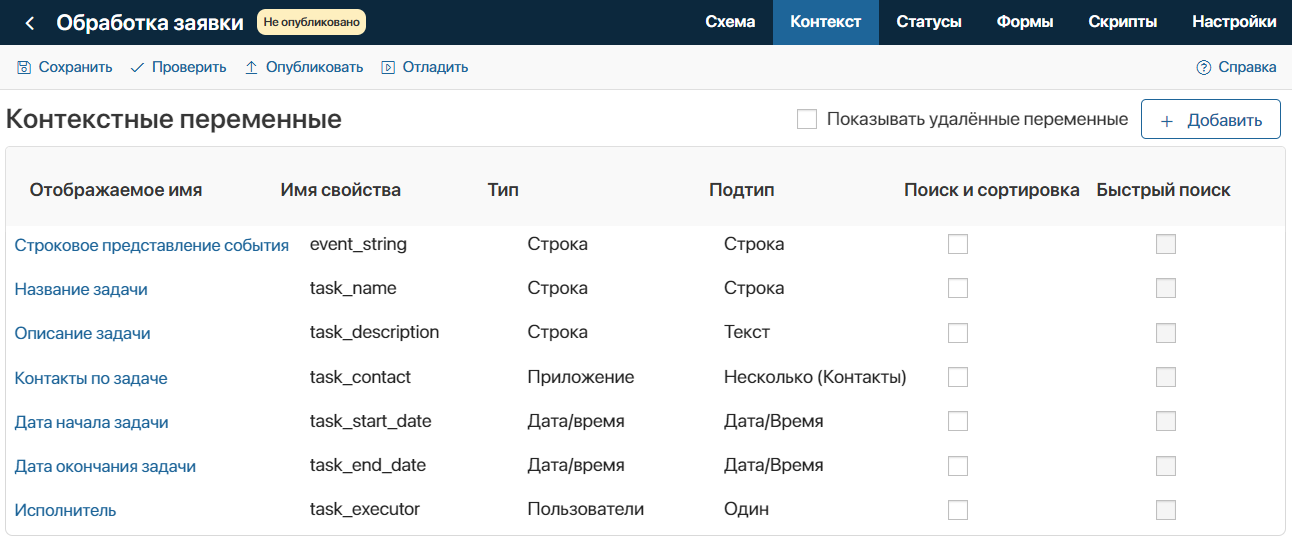This screenshot has height=544, width=1292.
Task: Open the Название задачи variable
Action: pyautogui.click(x=81, y=289)
